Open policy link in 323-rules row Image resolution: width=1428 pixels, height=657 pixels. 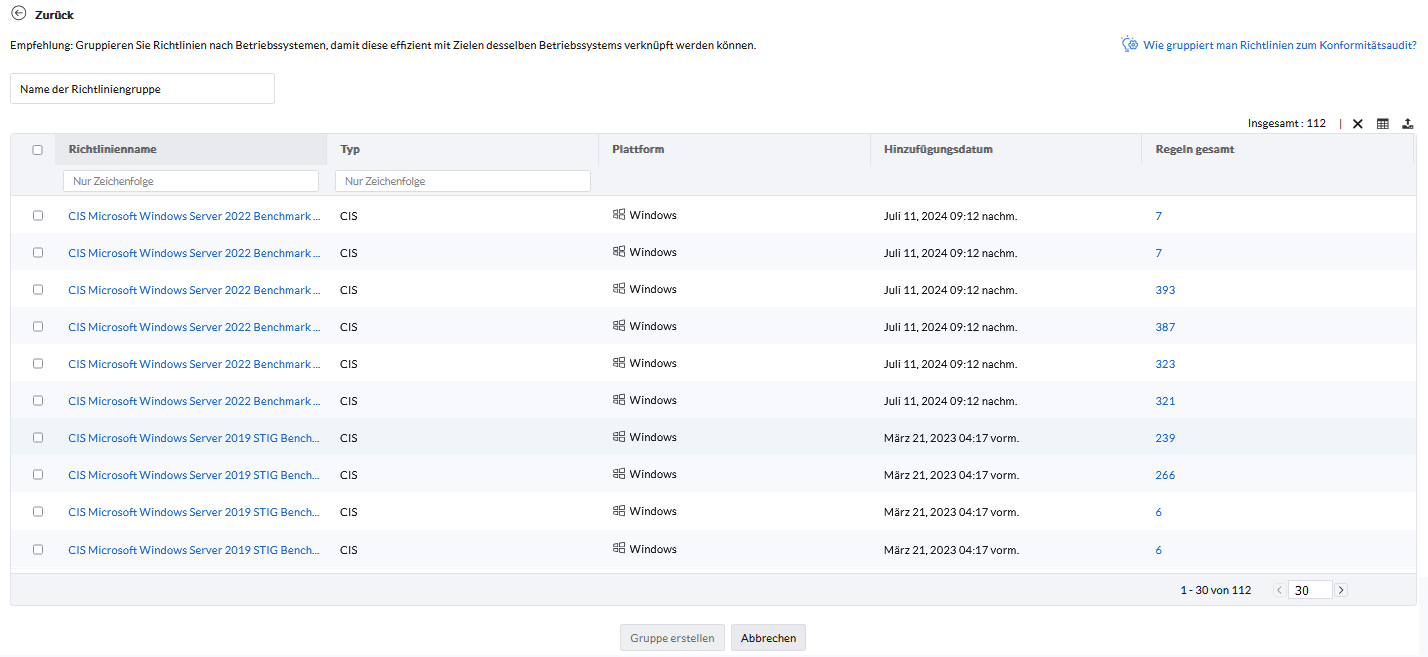point(194,364)
